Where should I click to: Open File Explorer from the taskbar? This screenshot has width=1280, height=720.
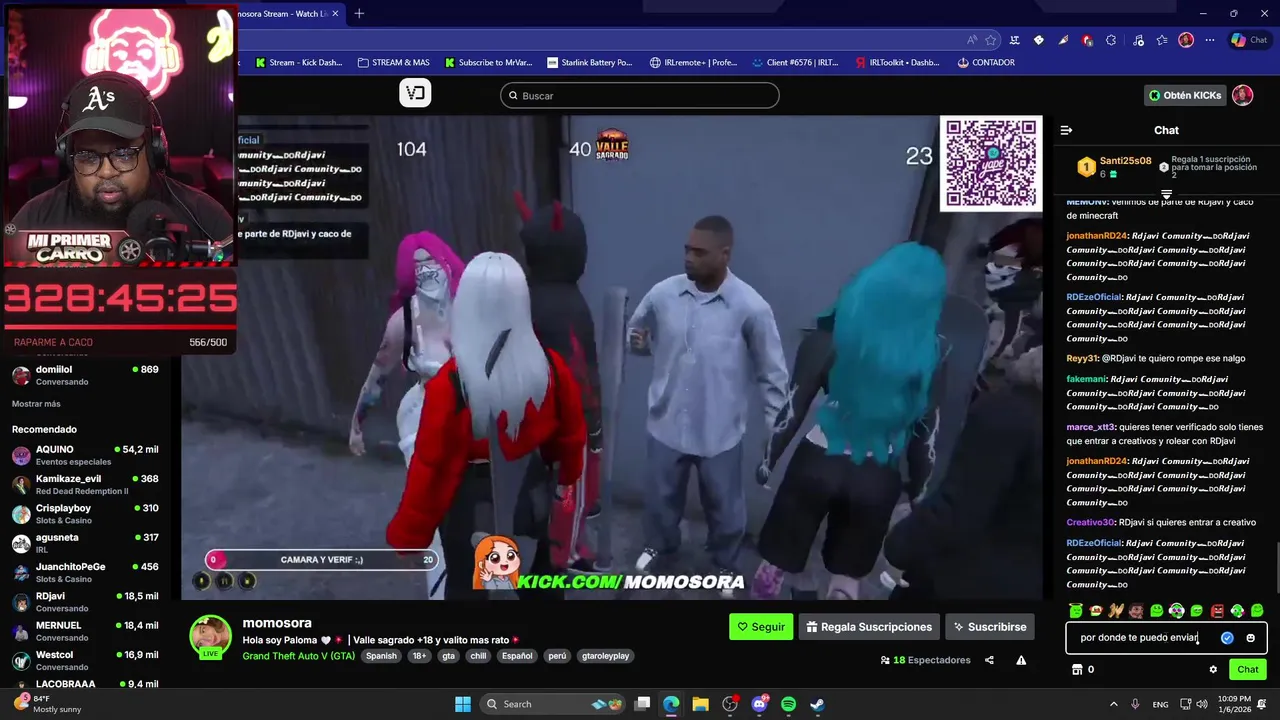(x=701, y=704)
